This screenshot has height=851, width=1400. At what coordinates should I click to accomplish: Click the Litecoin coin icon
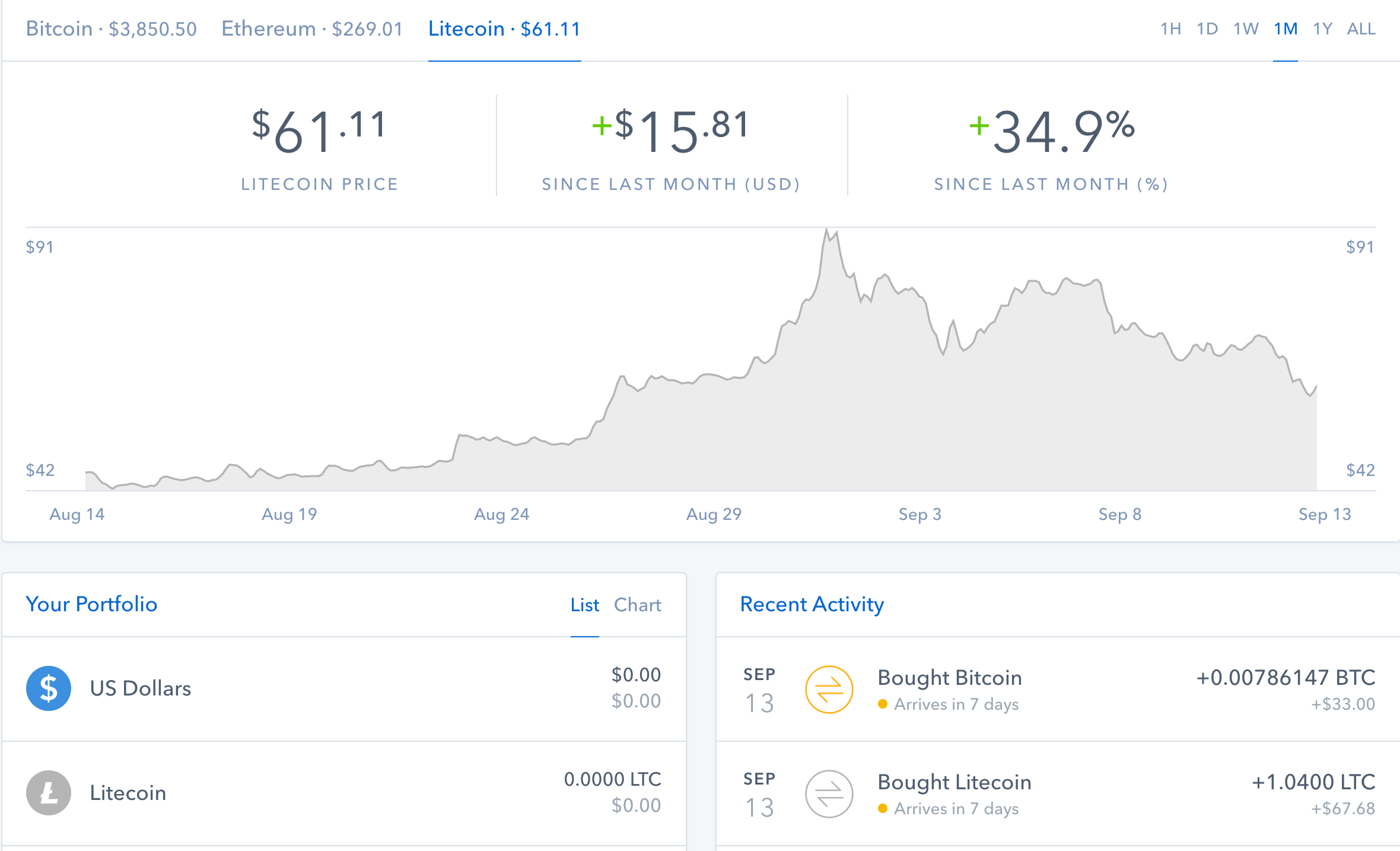click(49, 793)
